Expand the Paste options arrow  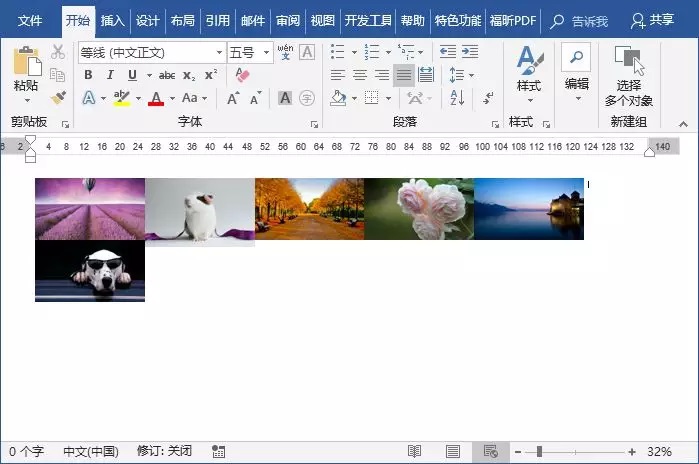point(27,100)
